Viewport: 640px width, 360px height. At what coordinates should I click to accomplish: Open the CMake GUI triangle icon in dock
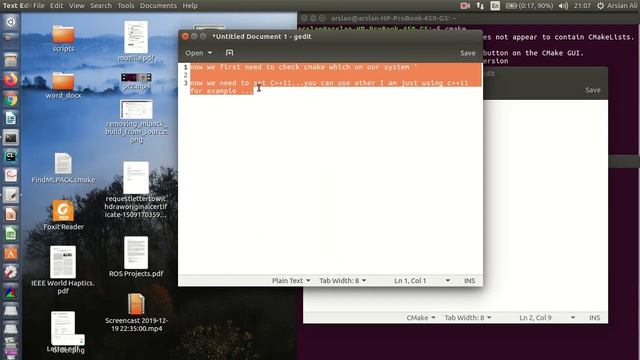(x=11, y=291)
